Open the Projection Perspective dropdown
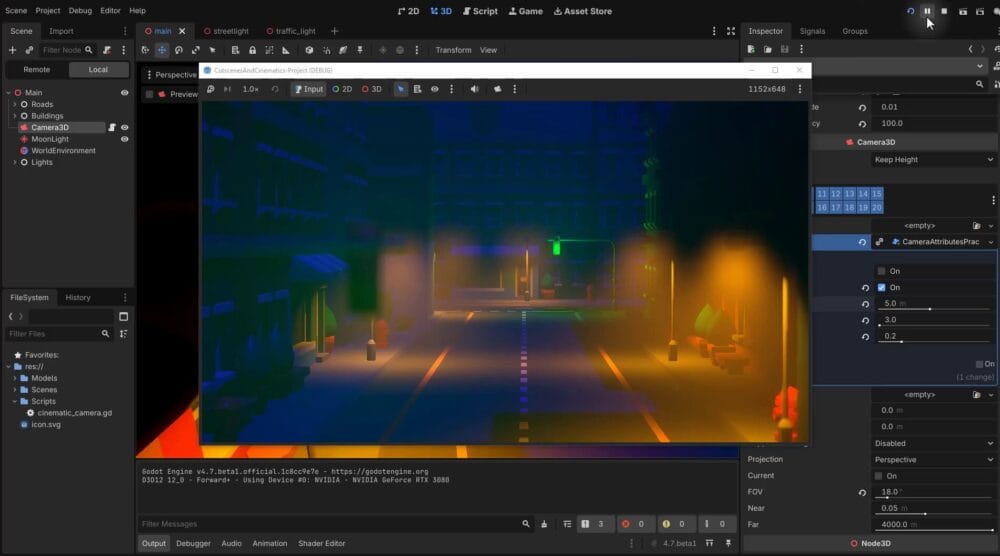The height and width of the screenshot is (556, 1000). point(933,460)
